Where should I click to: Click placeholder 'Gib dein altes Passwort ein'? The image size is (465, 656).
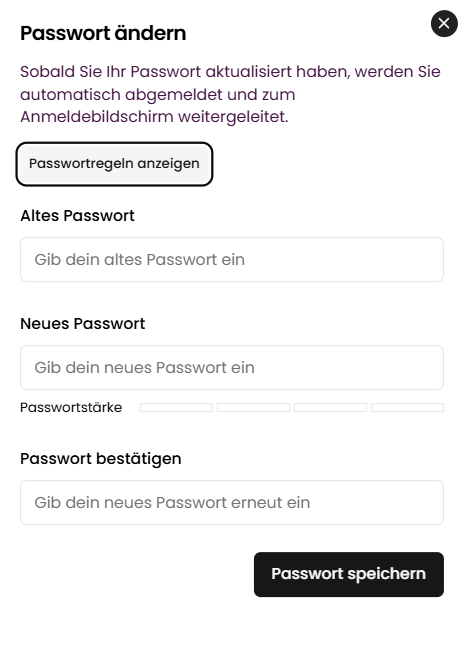click(139, 260)
